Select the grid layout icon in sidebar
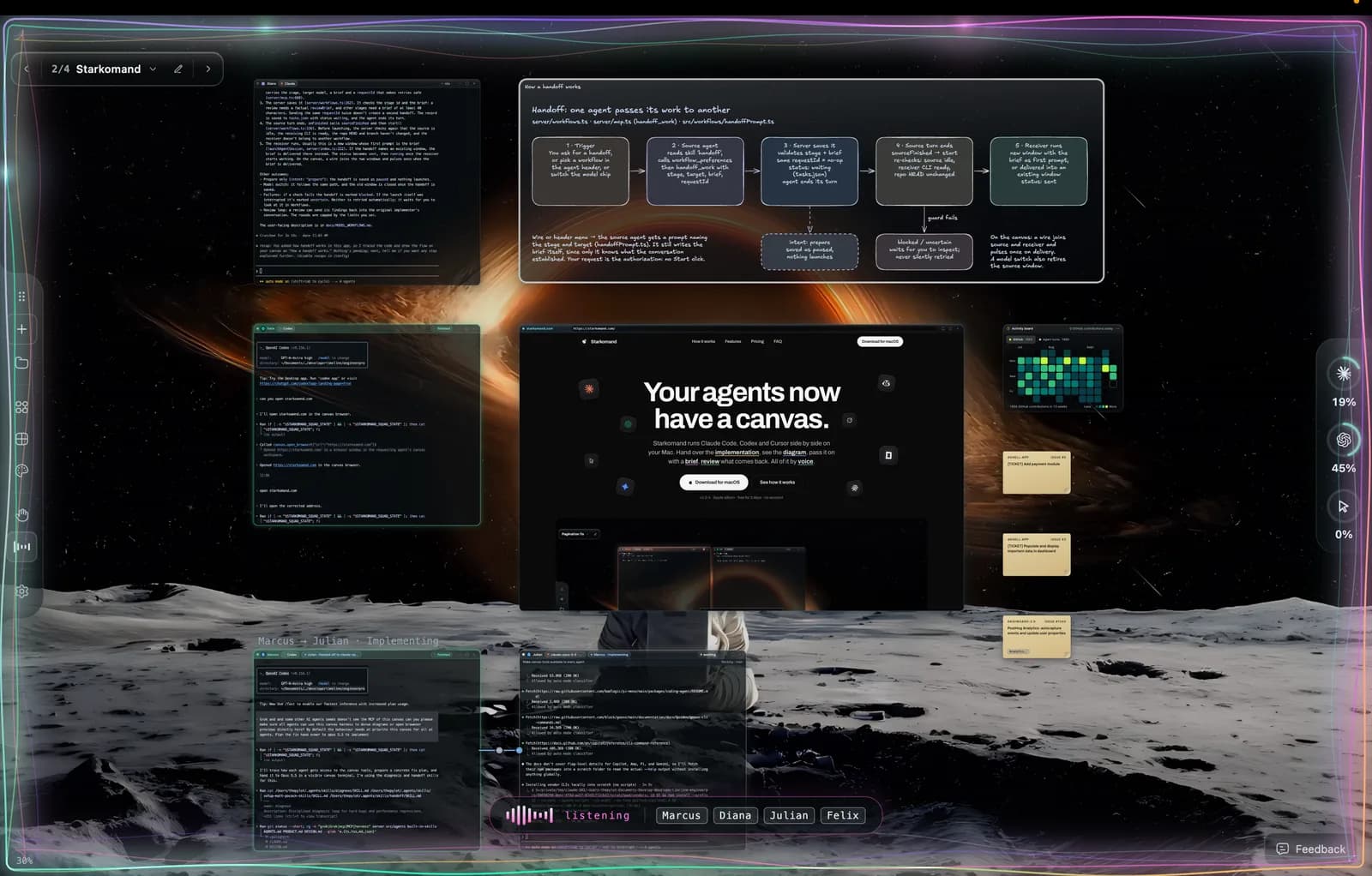Screen dimensions: 1372x876 click(x=22, y=439)
